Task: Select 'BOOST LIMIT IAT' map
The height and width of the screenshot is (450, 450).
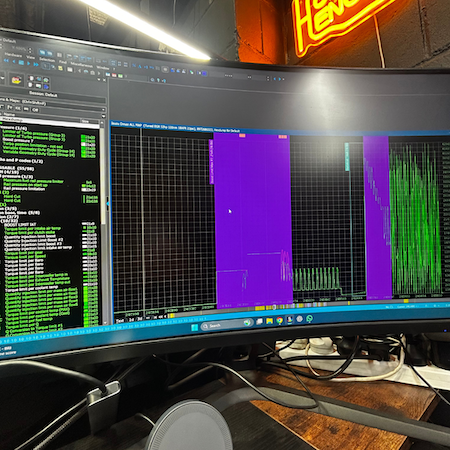Action: (20, 225)
